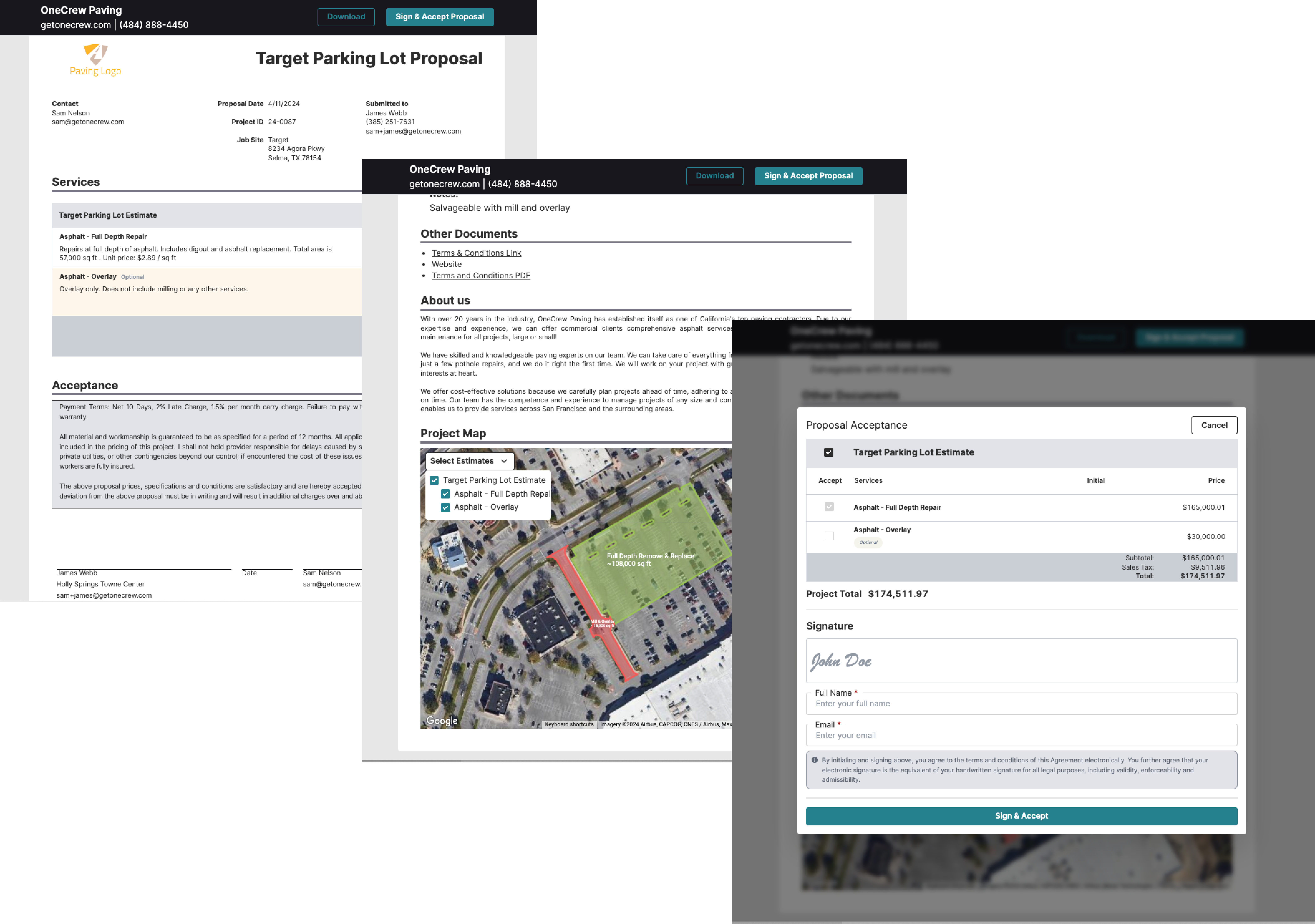Viewport: 1315px width, 924px height.
Task: Click Download in the top-left header
Action: pos(346,17)
